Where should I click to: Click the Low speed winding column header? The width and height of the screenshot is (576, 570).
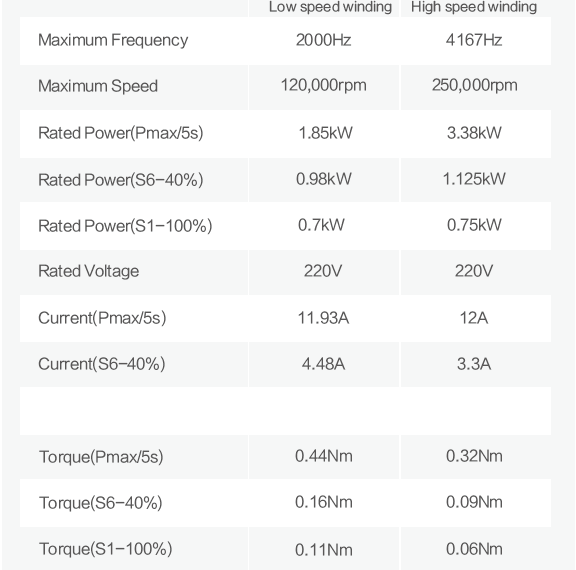330,7
